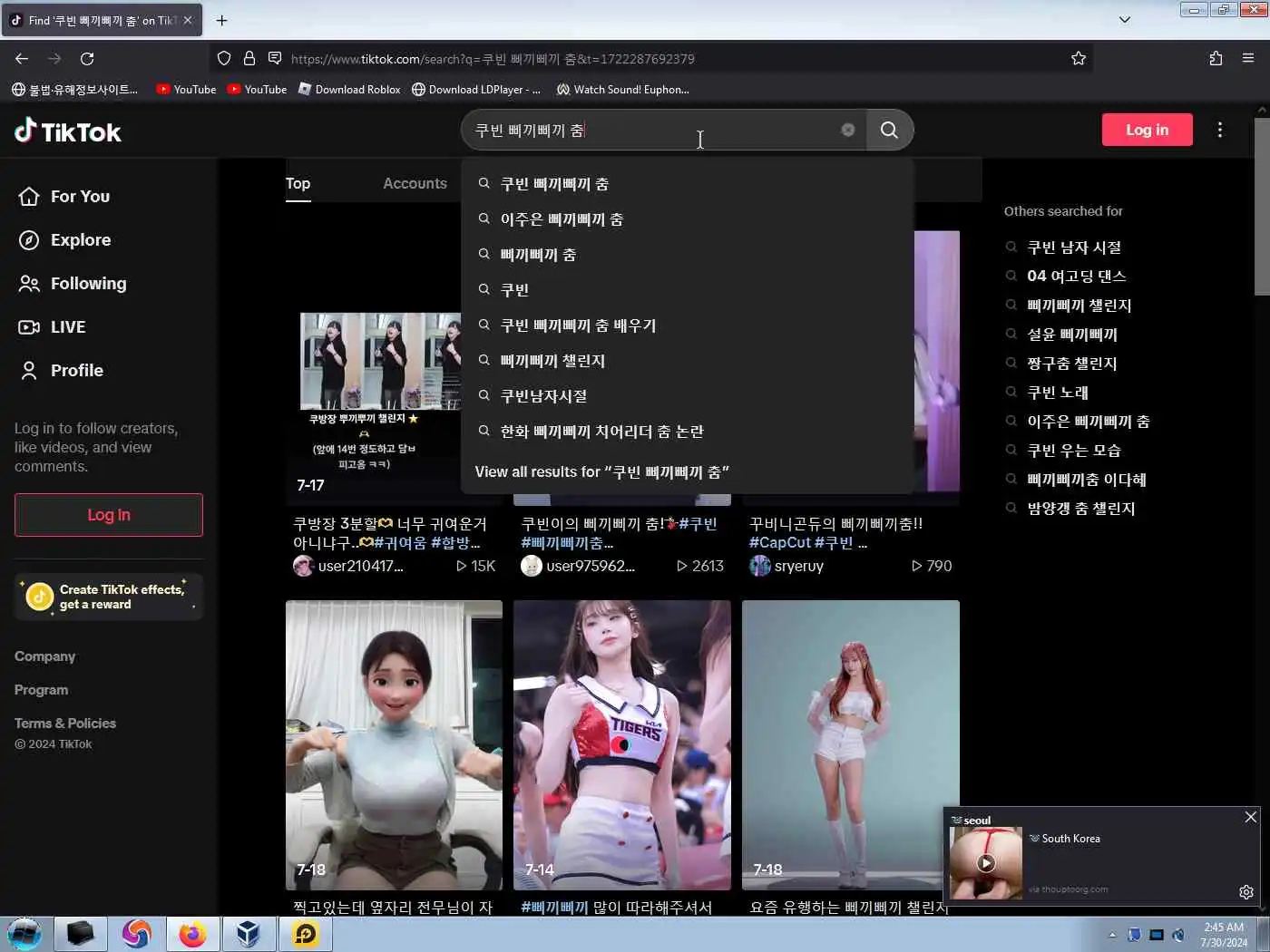Select suggestion '삐끼삐끼 춤'
Screen dimensions: 1270x952
(687, 255)
